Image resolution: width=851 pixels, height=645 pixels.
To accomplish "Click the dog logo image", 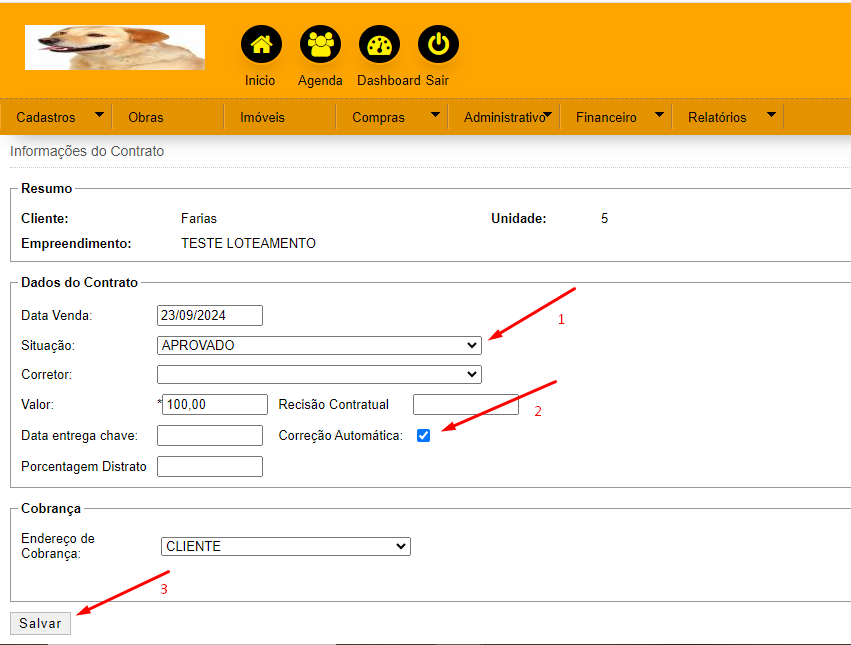I will click(x=115, y=47).
